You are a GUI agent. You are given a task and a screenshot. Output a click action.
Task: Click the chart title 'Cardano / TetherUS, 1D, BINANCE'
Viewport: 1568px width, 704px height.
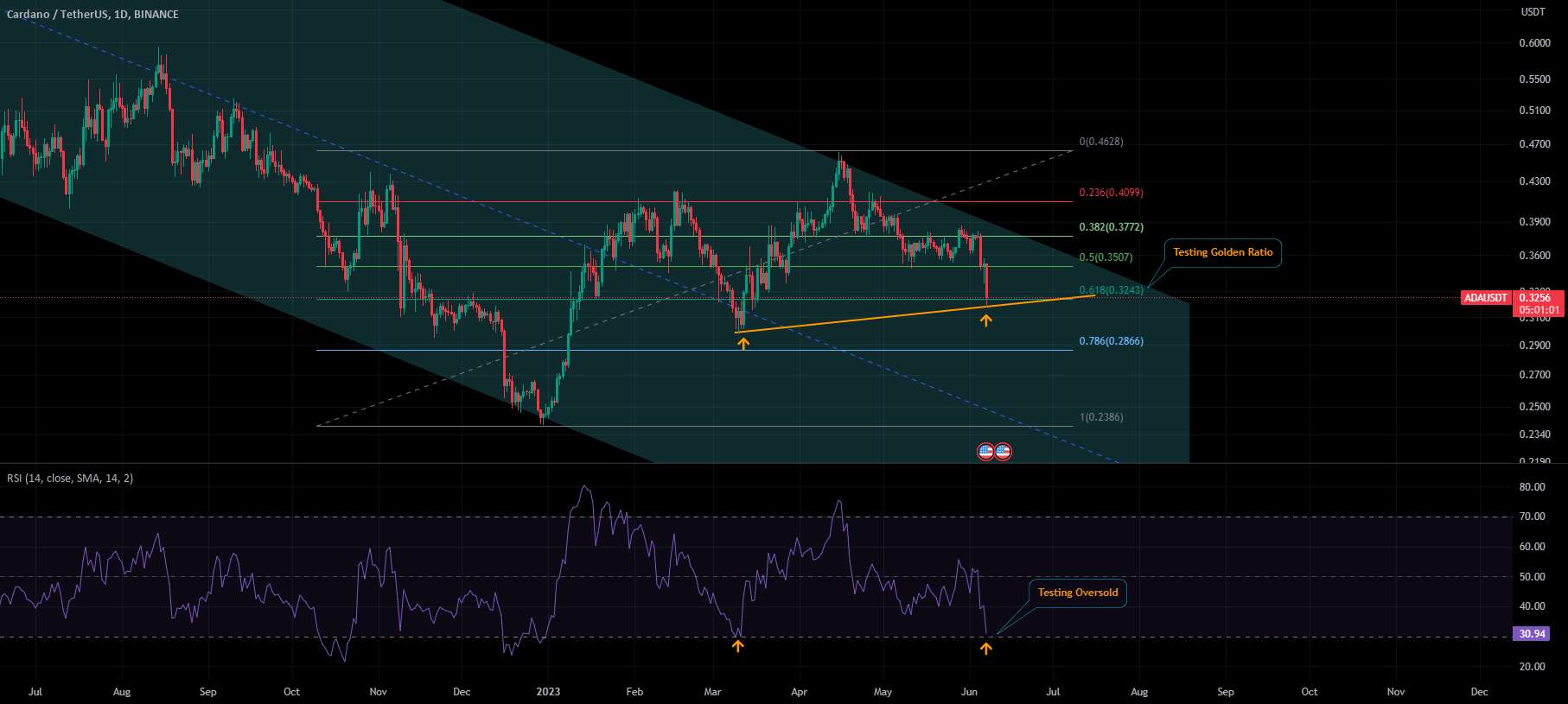click(x=92, y=15)
